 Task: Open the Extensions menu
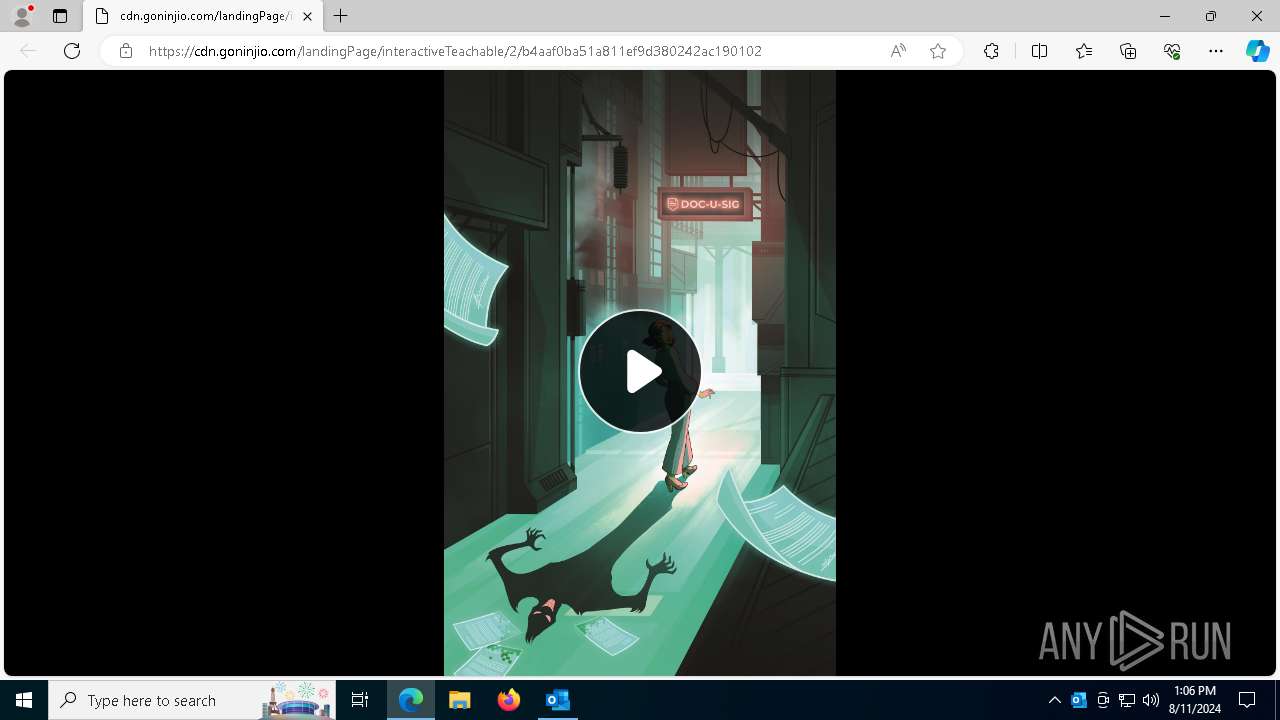(x=991, y=51)
